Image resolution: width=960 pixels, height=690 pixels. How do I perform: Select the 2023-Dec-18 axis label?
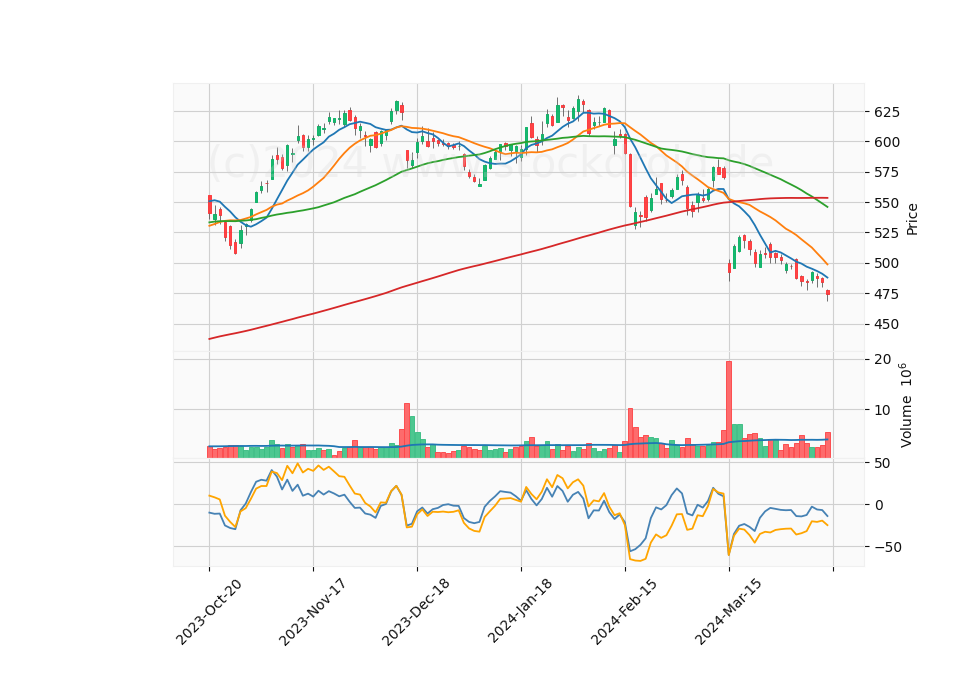416,612
